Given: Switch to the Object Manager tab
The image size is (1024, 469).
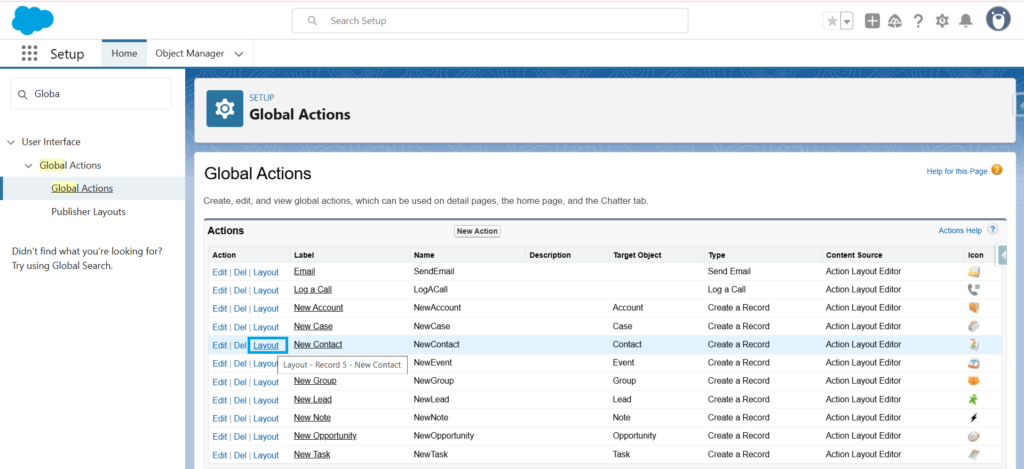Looking at the screenshot, I should pos(189,53).
